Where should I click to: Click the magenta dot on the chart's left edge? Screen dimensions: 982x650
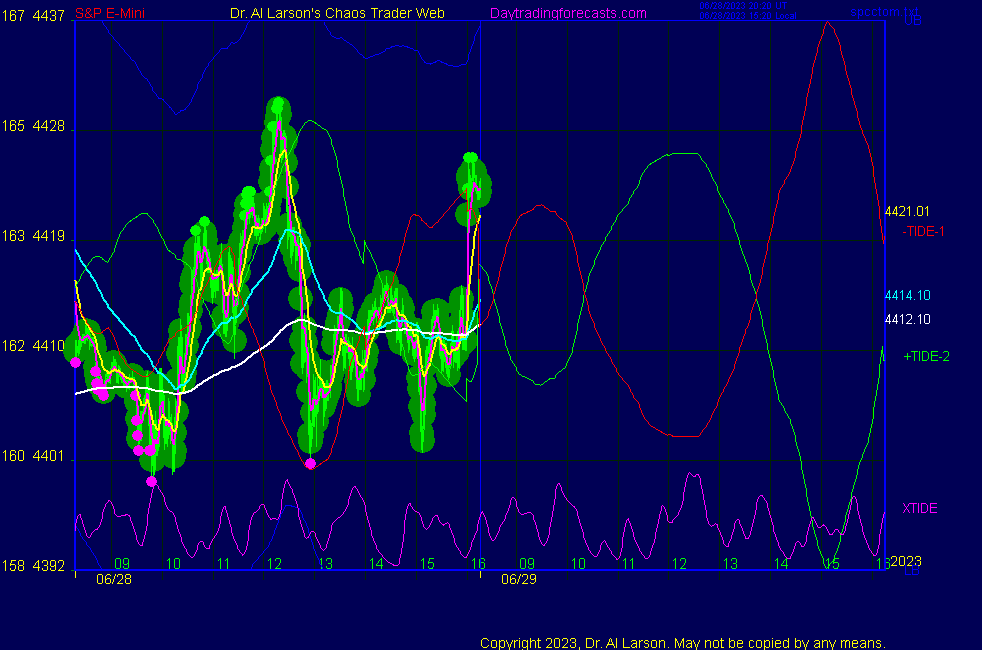76,363
